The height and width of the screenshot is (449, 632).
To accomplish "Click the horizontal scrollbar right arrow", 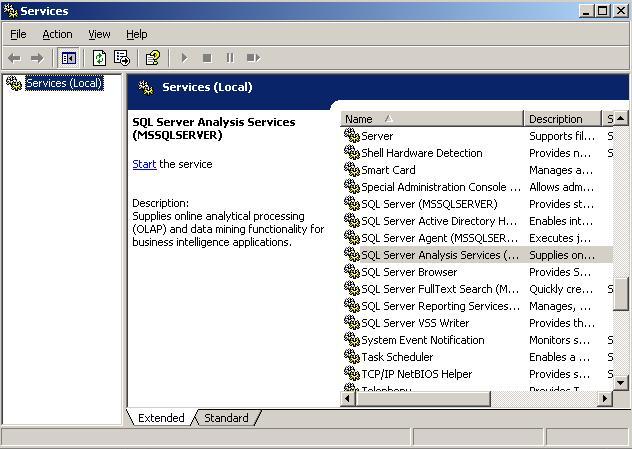I will click(604, 399).
